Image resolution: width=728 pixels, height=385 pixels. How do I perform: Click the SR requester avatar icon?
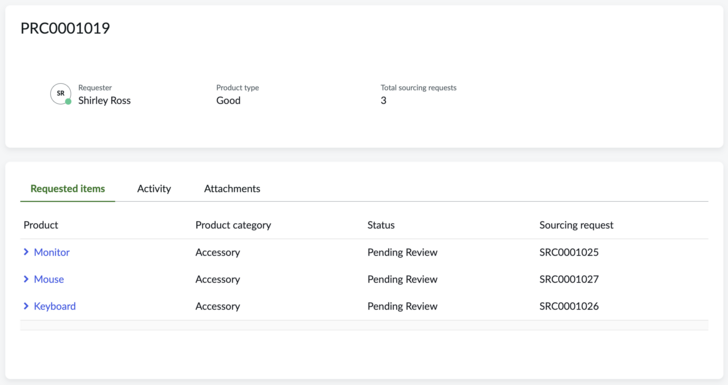click(x=61, y=94)
